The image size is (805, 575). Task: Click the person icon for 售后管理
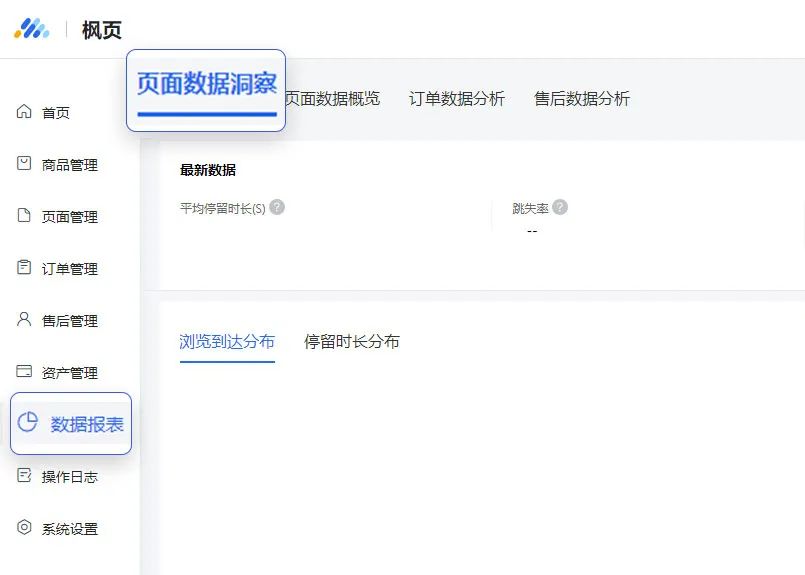pos(24,319)
